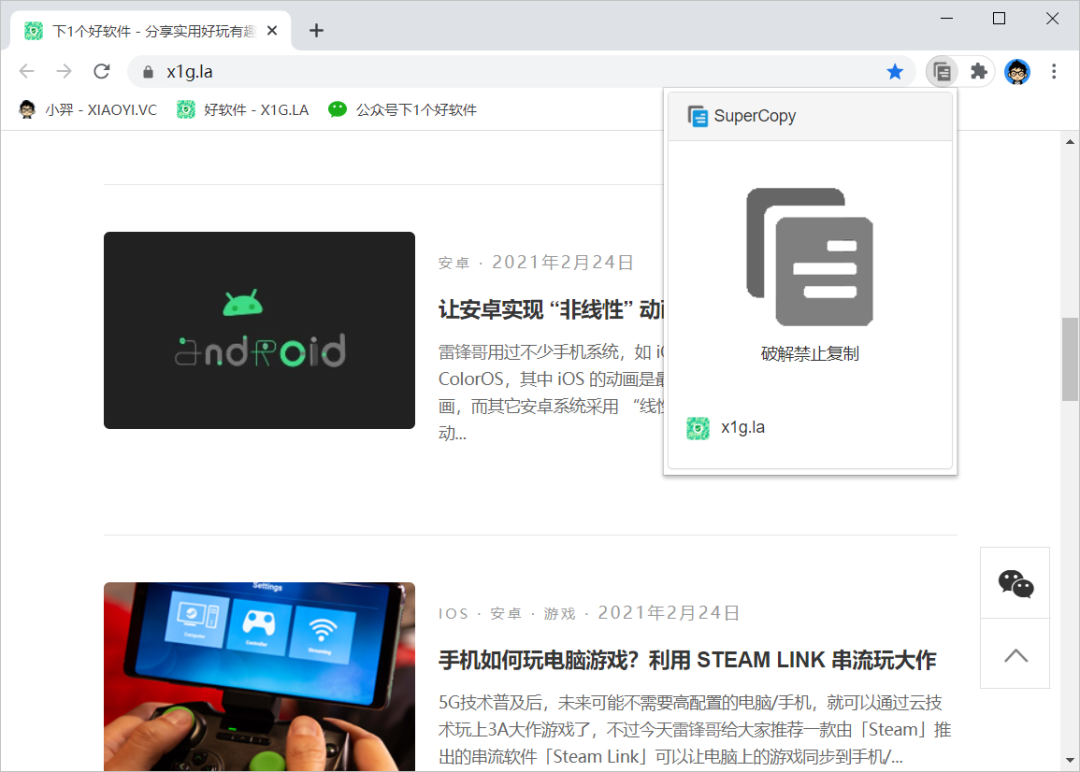The image size is (1080, 772).
Task: Reload the page with refresh icon
Action: [102, 71]
